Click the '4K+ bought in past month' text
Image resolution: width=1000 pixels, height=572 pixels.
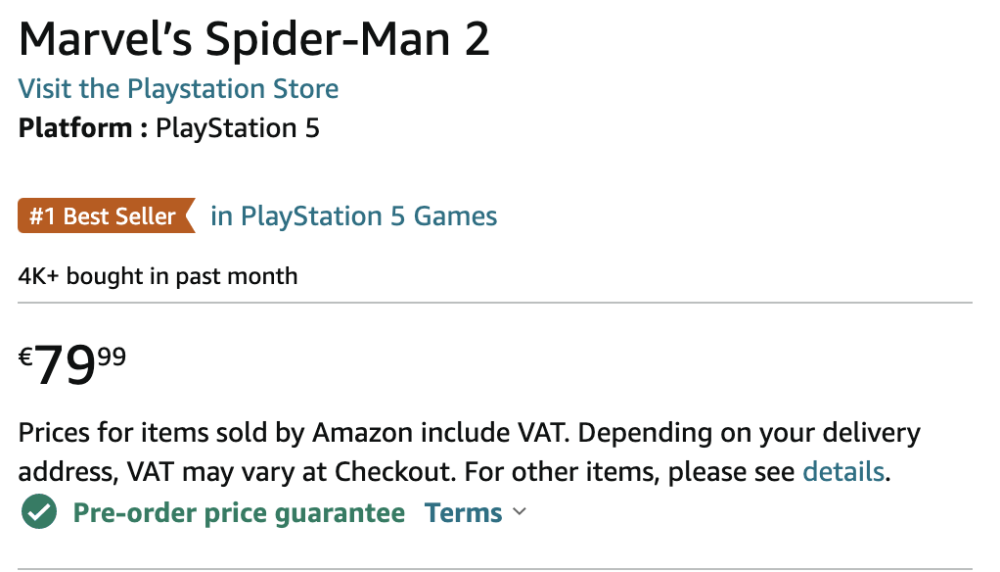158,276
